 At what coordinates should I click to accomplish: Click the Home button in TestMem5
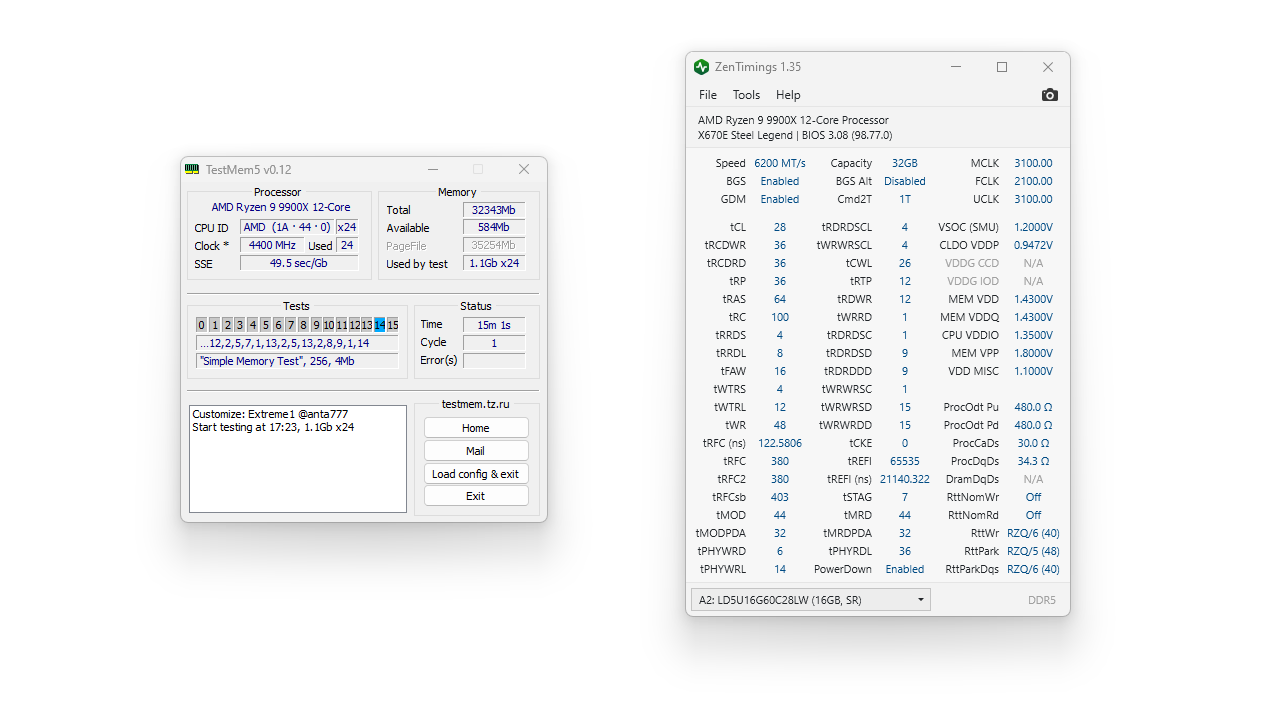point(476,428)
